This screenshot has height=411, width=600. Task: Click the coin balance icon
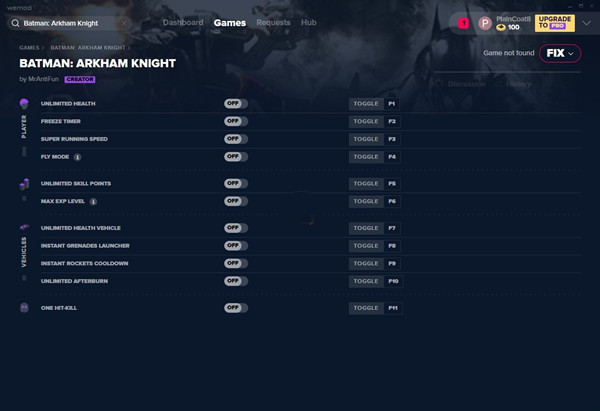(x=501, y=28)
